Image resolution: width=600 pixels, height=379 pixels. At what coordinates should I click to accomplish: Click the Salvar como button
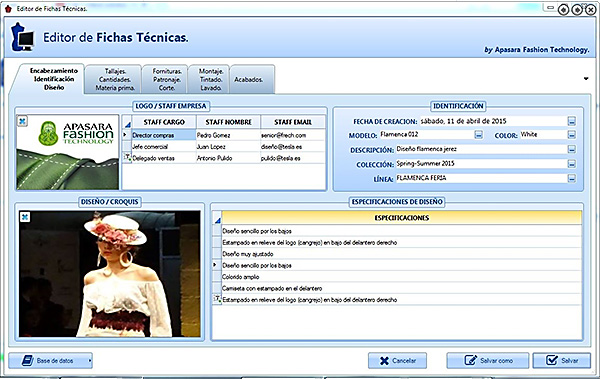point(488,361)
